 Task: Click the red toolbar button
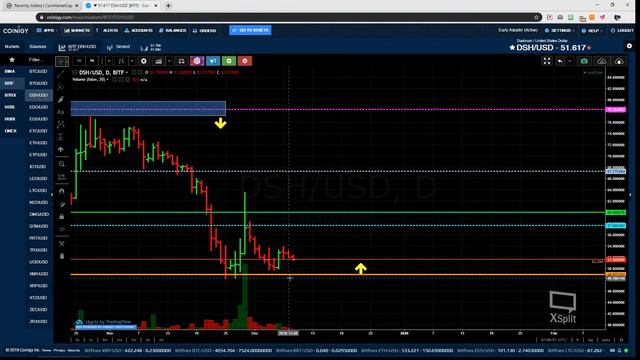click(245, 61)
